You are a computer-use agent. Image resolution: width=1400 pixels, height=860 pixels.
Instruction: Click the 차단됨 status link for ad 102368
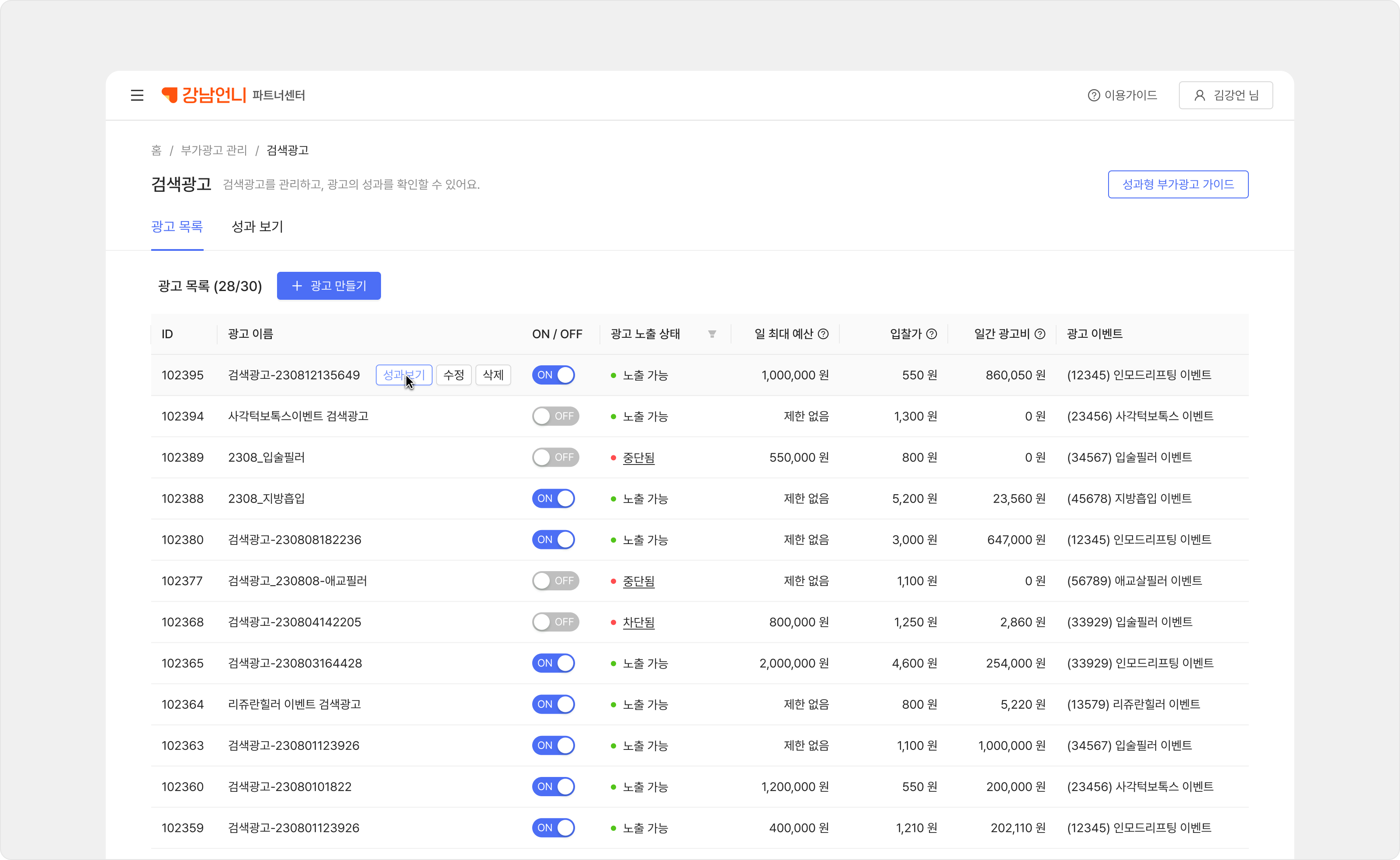point(638,622)
